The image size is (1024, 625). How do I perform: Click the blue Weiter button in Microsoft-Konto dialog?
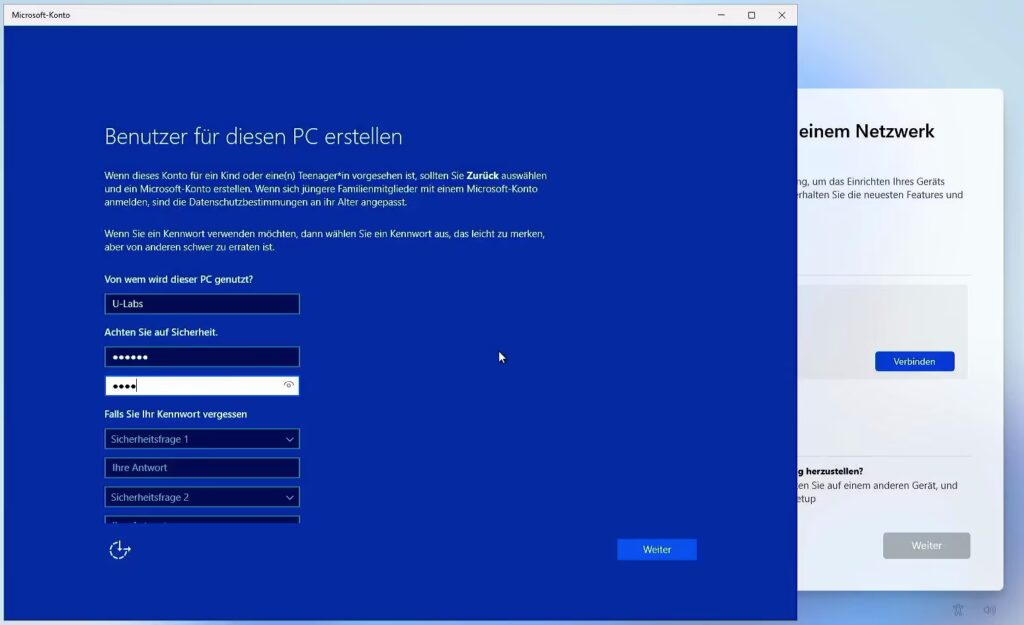coord(656,550)
